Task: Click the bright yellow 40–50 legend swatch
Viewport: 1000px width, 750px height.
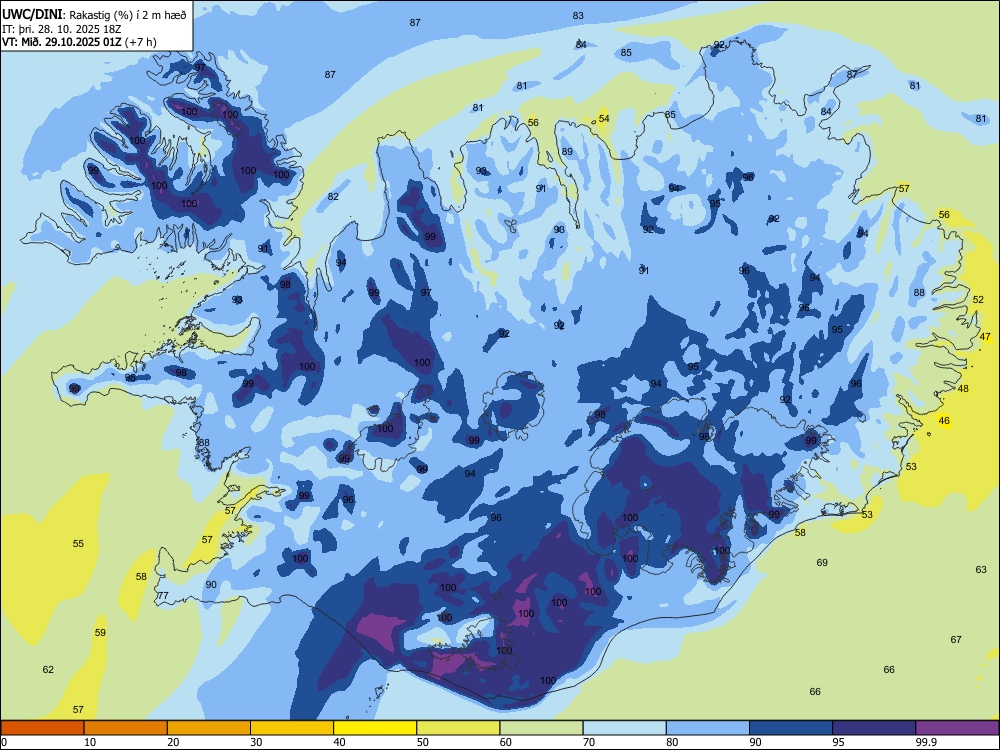Action: (x=375, y=728)
